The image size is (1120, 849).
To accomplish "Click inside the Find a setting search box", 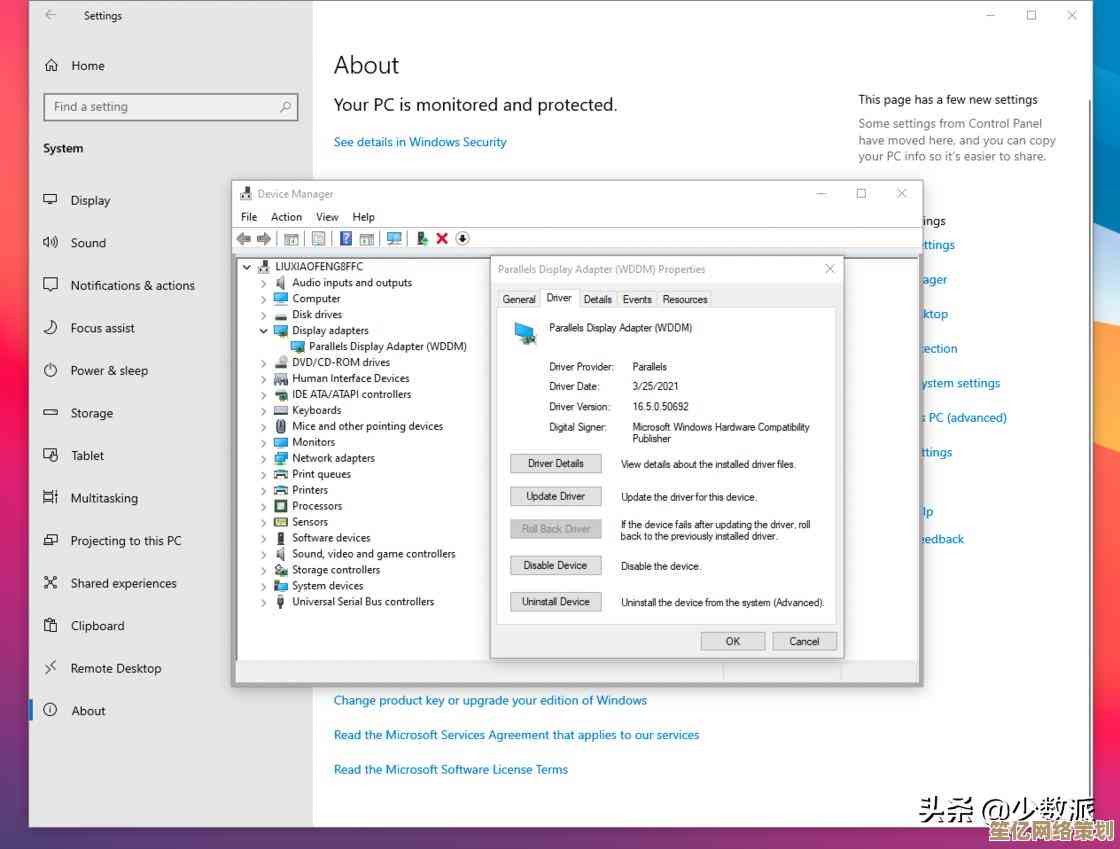I will pyautogui.click(x=170, y=106).
